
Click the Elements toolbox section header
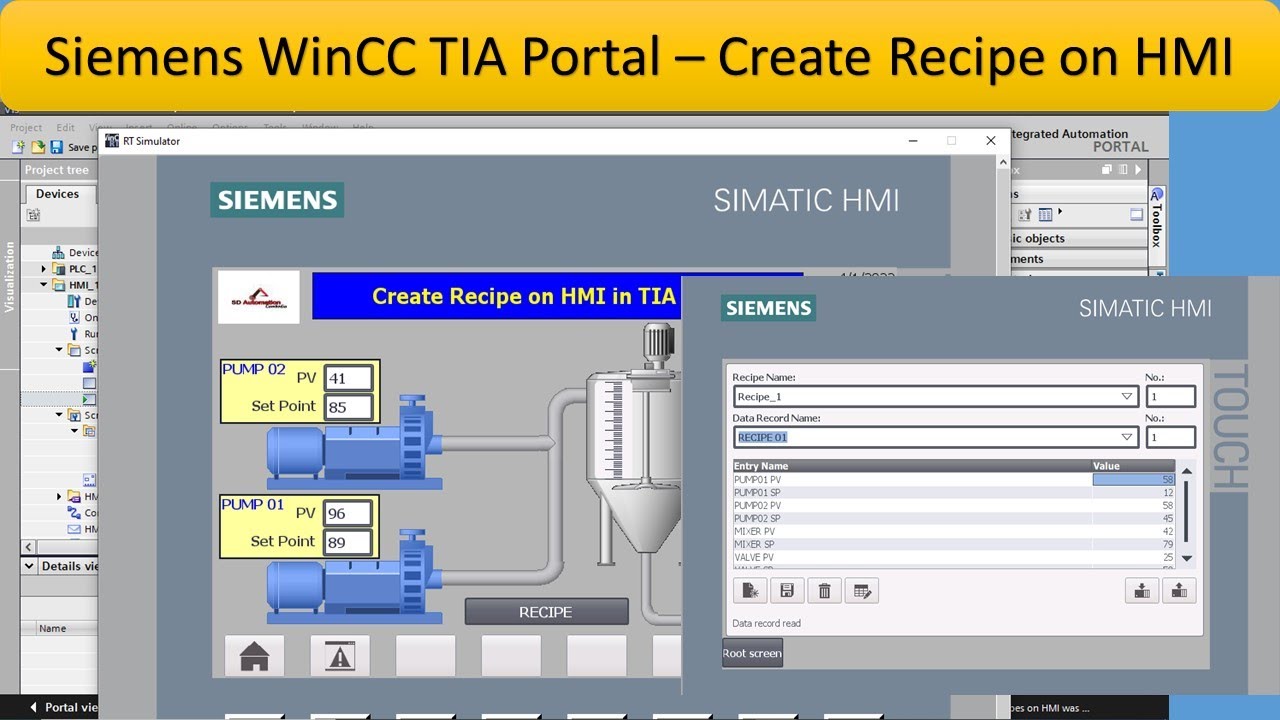pos(1077,259)
